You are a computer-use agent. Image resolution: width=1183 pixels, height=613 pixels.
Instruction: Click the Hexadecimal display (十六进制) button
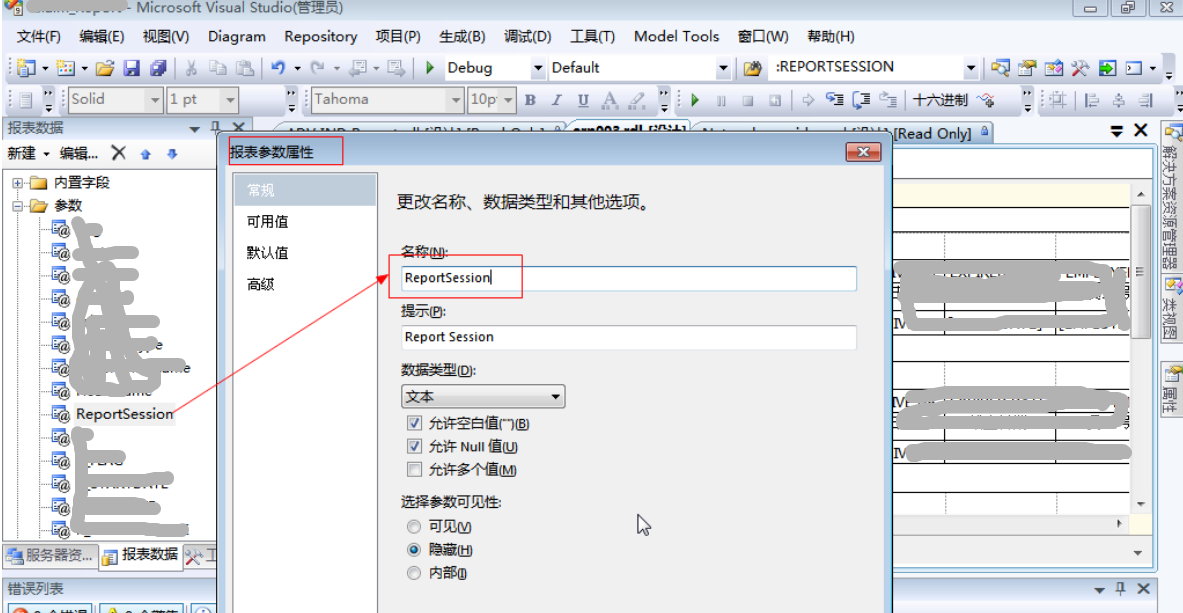[939, 100]
